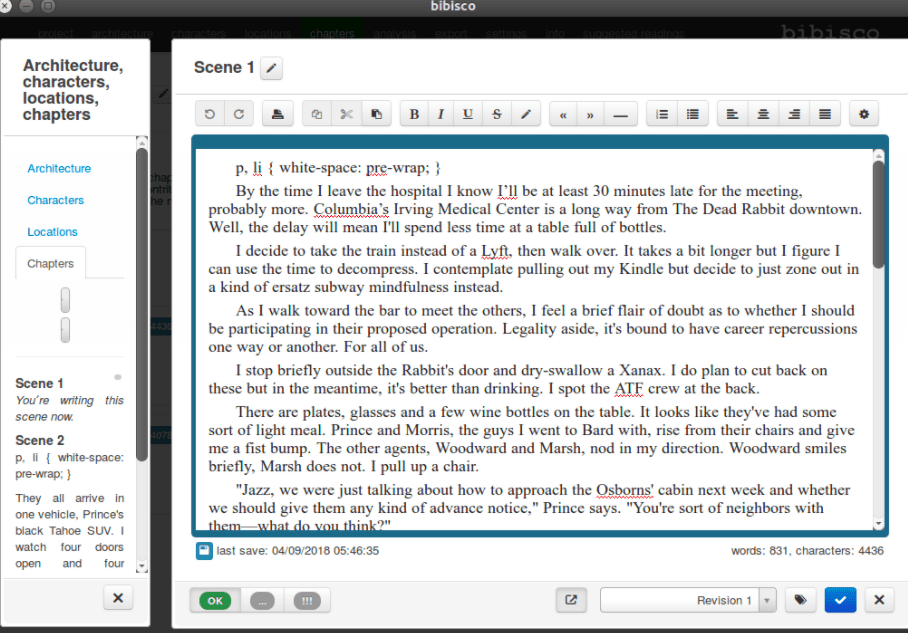Justify the text alignment

point(824,114)
